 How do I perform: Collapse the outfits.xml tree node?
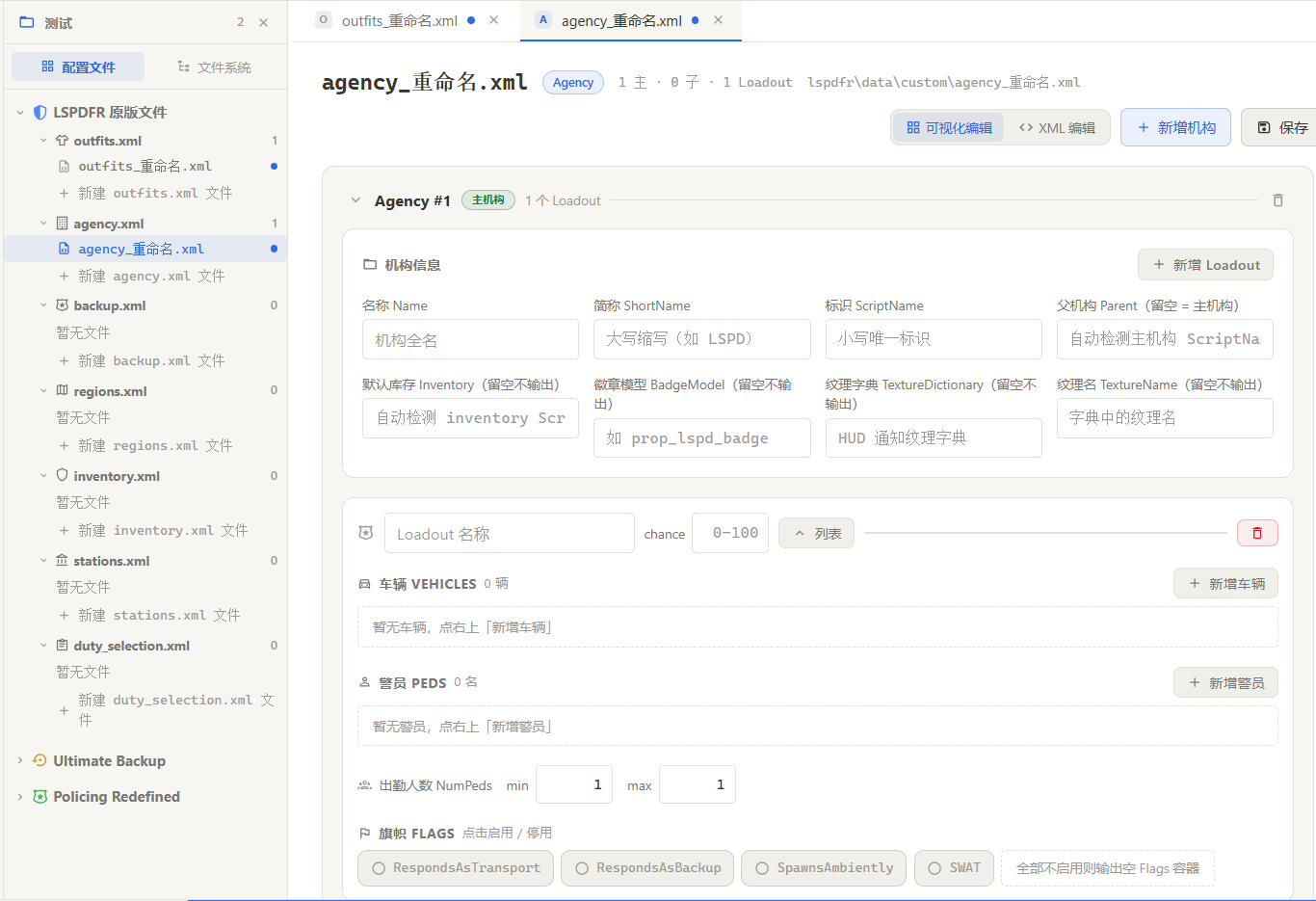[43, 141]
